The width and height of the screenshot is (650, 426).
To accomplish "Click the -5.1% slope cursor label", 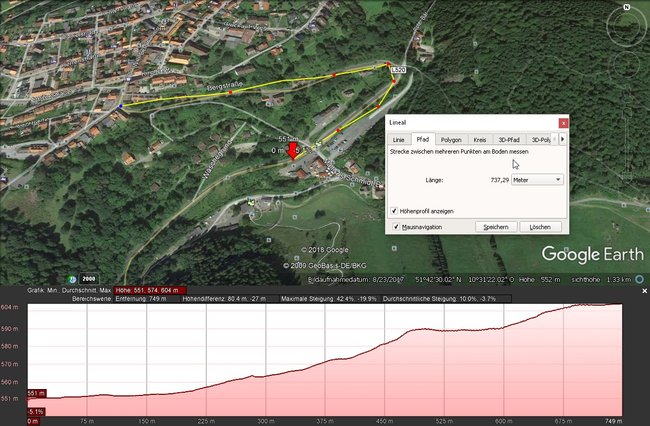I will 36,411.
